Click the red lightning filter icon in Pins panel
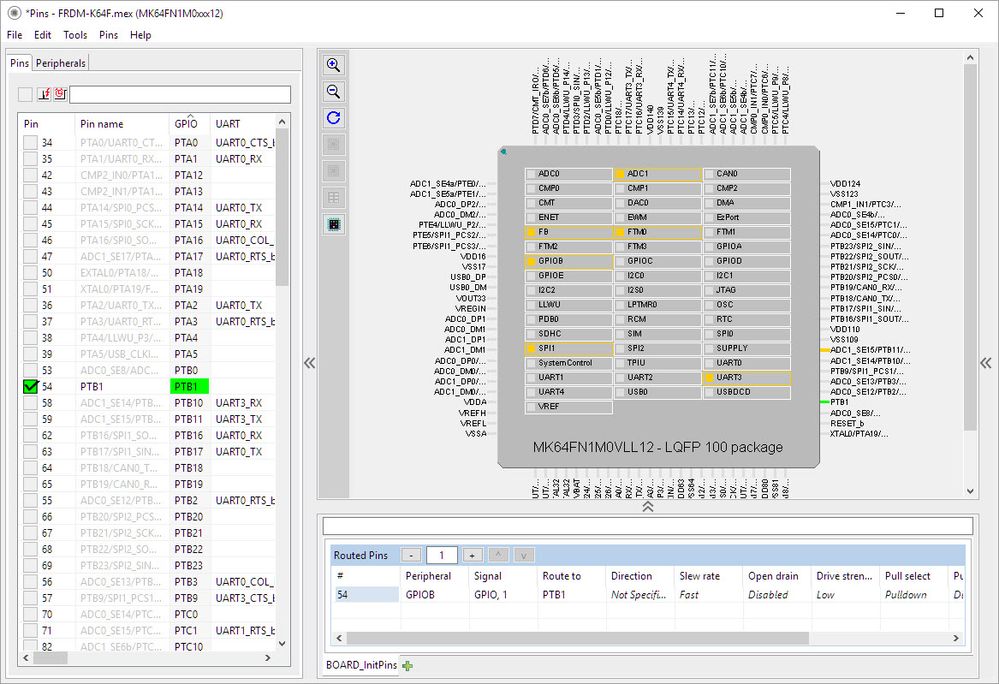 43,94
